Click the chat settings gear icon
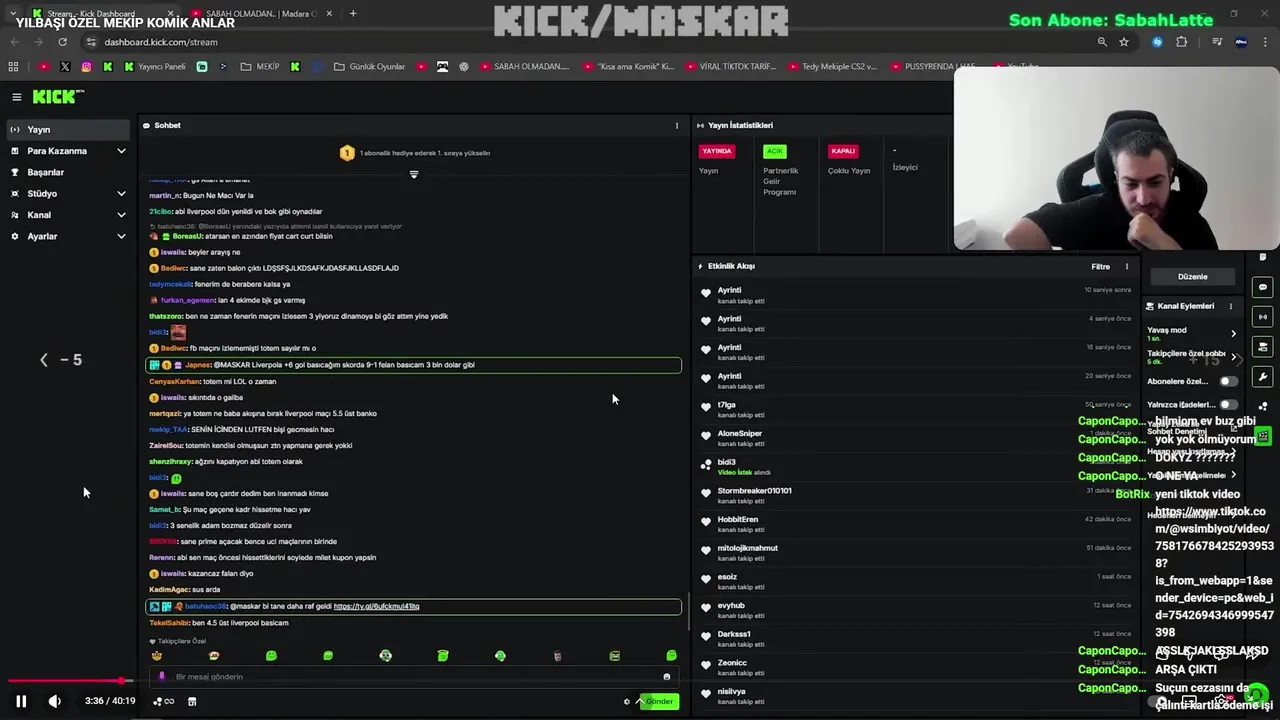Screen dimensions: 1280x720 click(x=627, y=702)
